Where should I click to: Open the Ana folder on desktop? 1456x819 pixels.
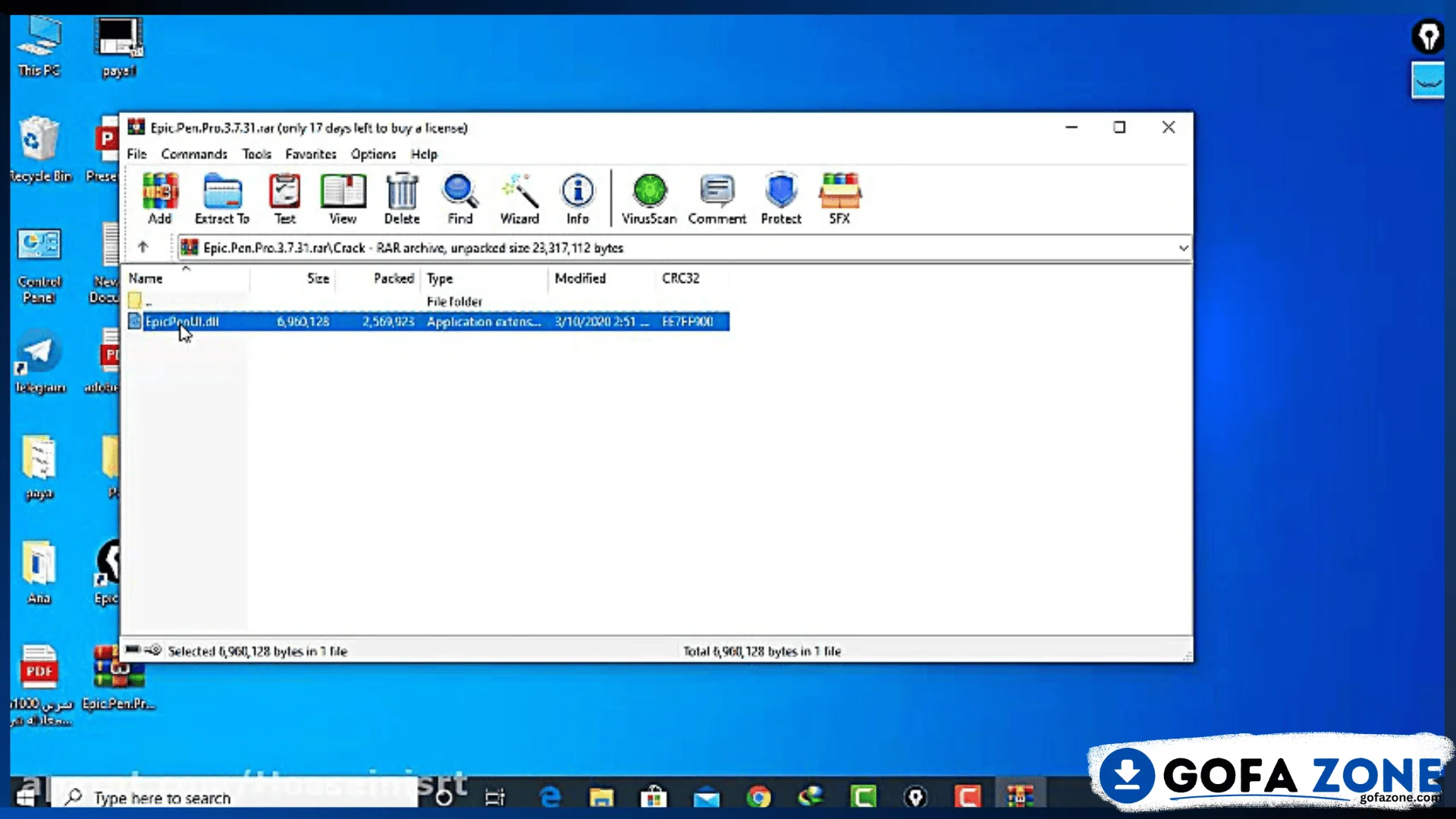tap(39, 573)
